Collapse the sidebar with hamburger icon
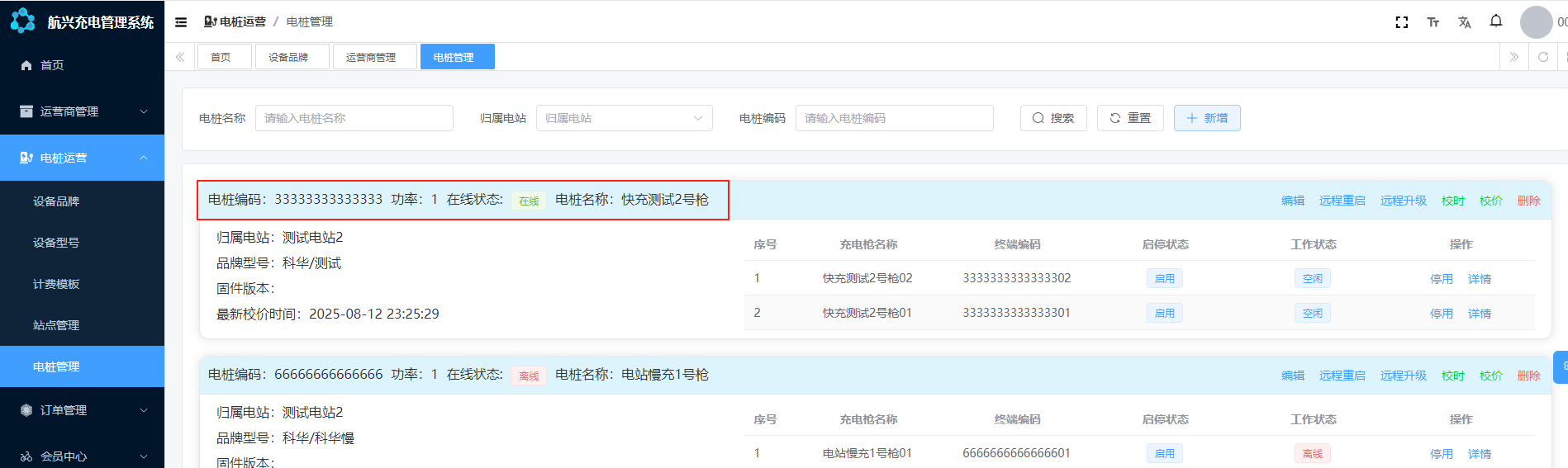Screen dimensions: 1568x468 pyautogui.click(x=181, y=22)
